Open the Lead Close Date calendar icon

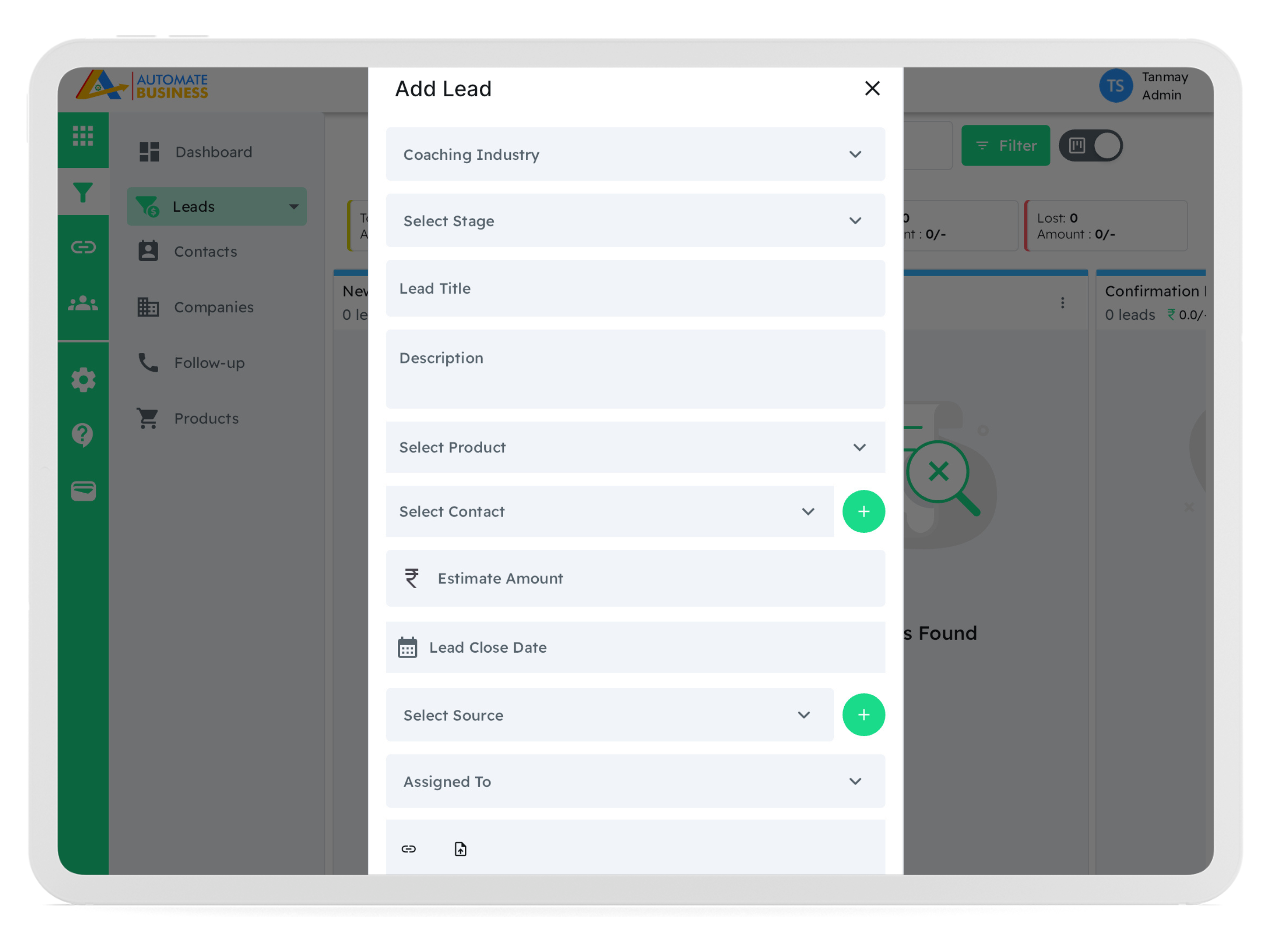coord(408,647)
